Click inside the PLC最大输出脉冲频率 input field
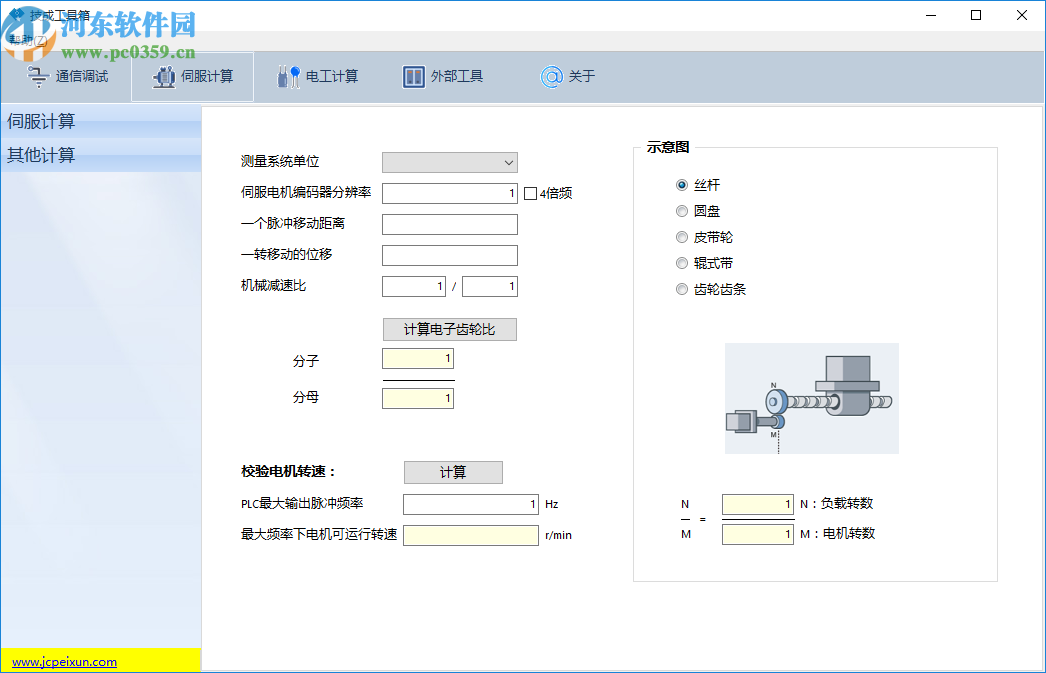Image resolution: width=1046 pixels, height=673 pixels. pos(468,504)
